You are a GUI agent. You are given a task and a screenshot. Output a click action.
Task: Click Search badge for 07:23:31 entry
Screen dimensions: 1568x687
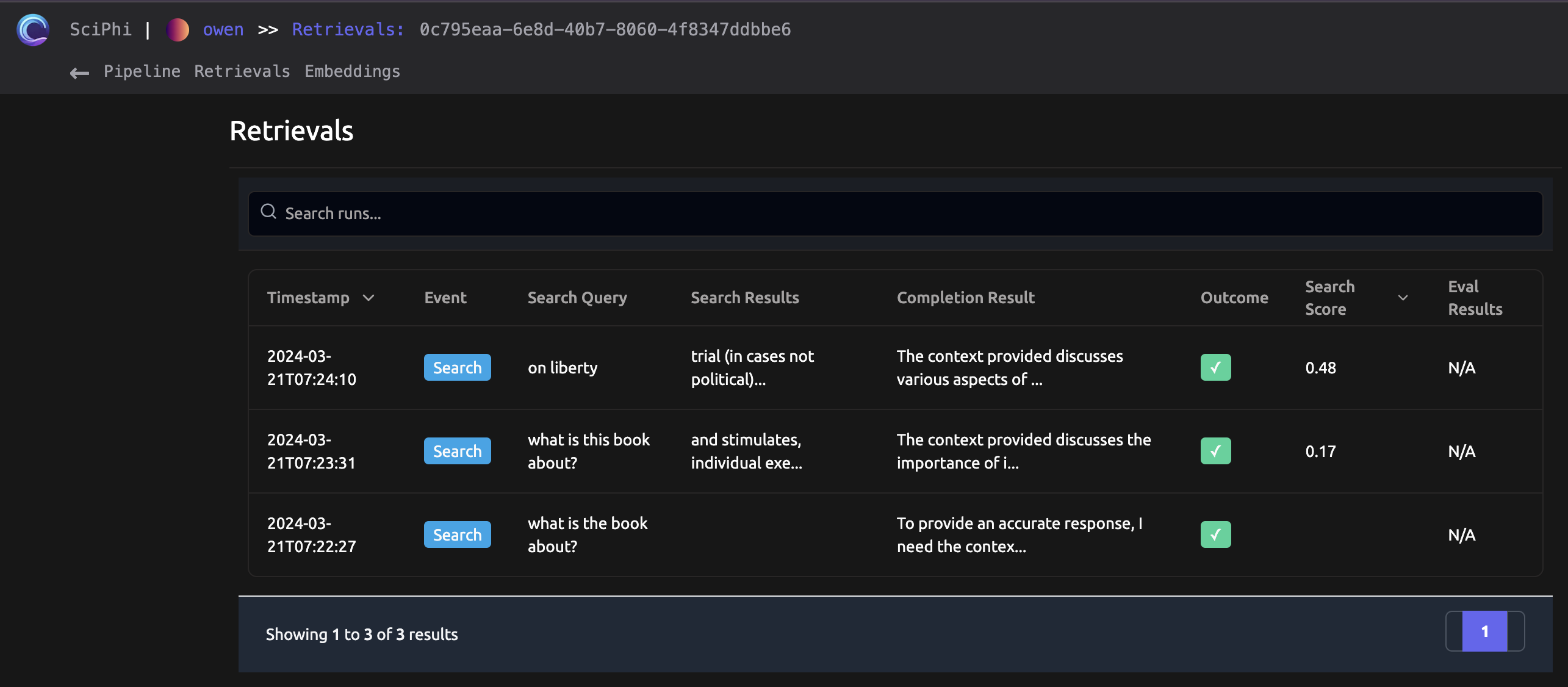[x=457, y=451]
